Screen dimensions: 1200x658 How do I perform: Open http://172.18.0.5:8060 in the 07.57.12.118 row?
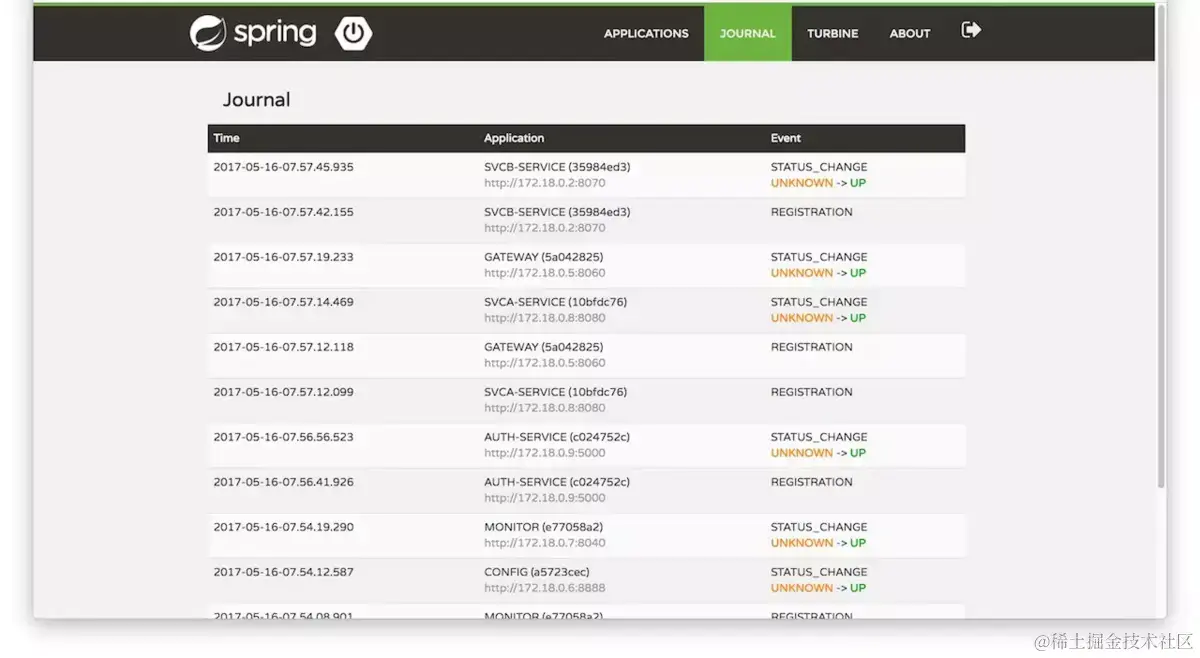[545, 363]
